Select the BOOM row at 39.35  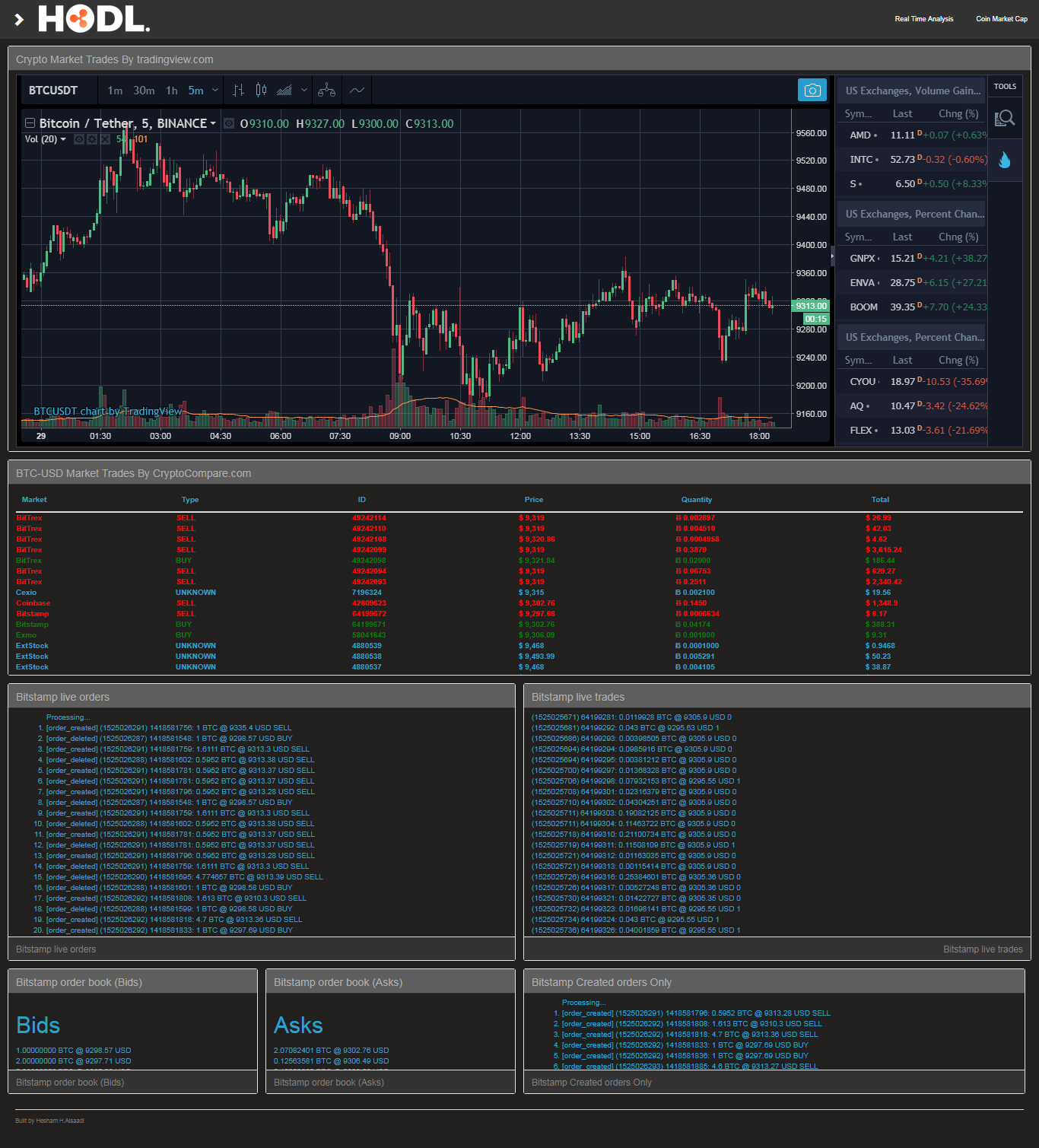[x=913, y=307]
